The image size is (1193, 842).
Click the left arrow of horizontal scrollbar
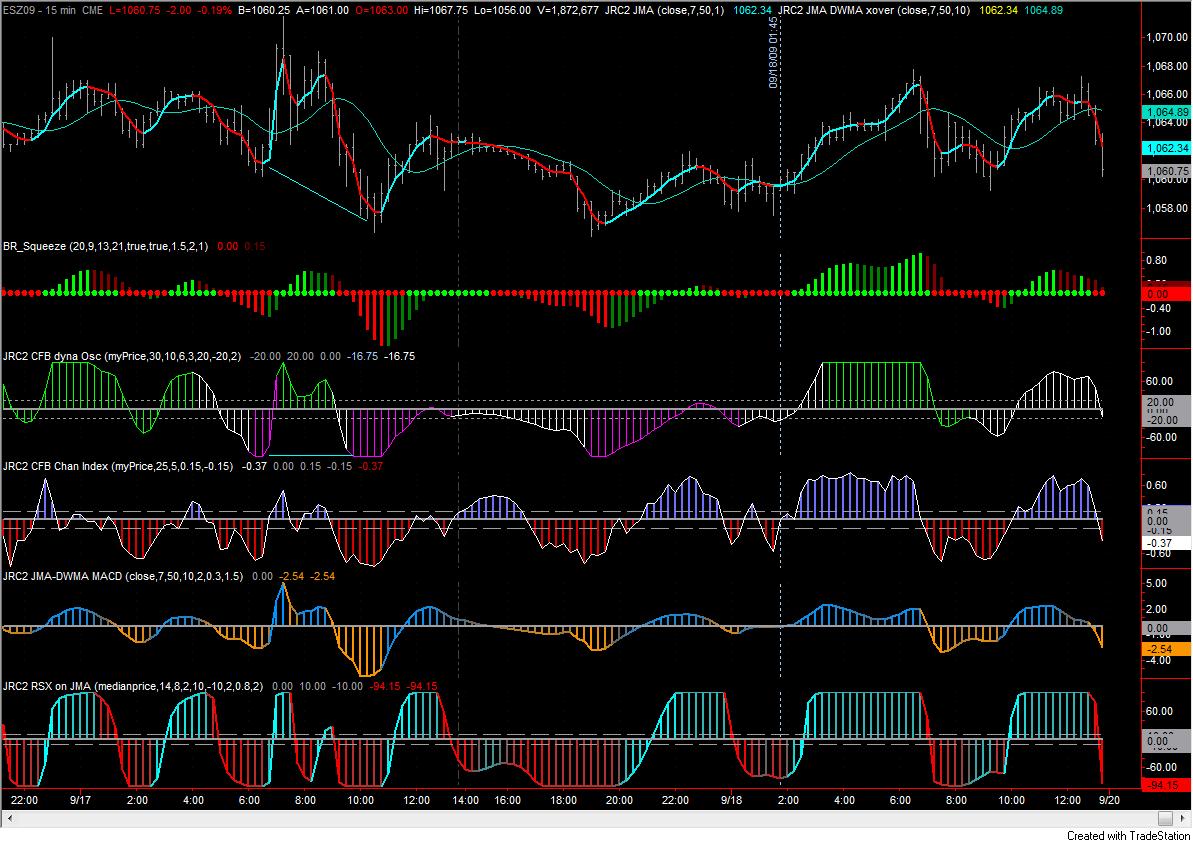coord(8,818)
